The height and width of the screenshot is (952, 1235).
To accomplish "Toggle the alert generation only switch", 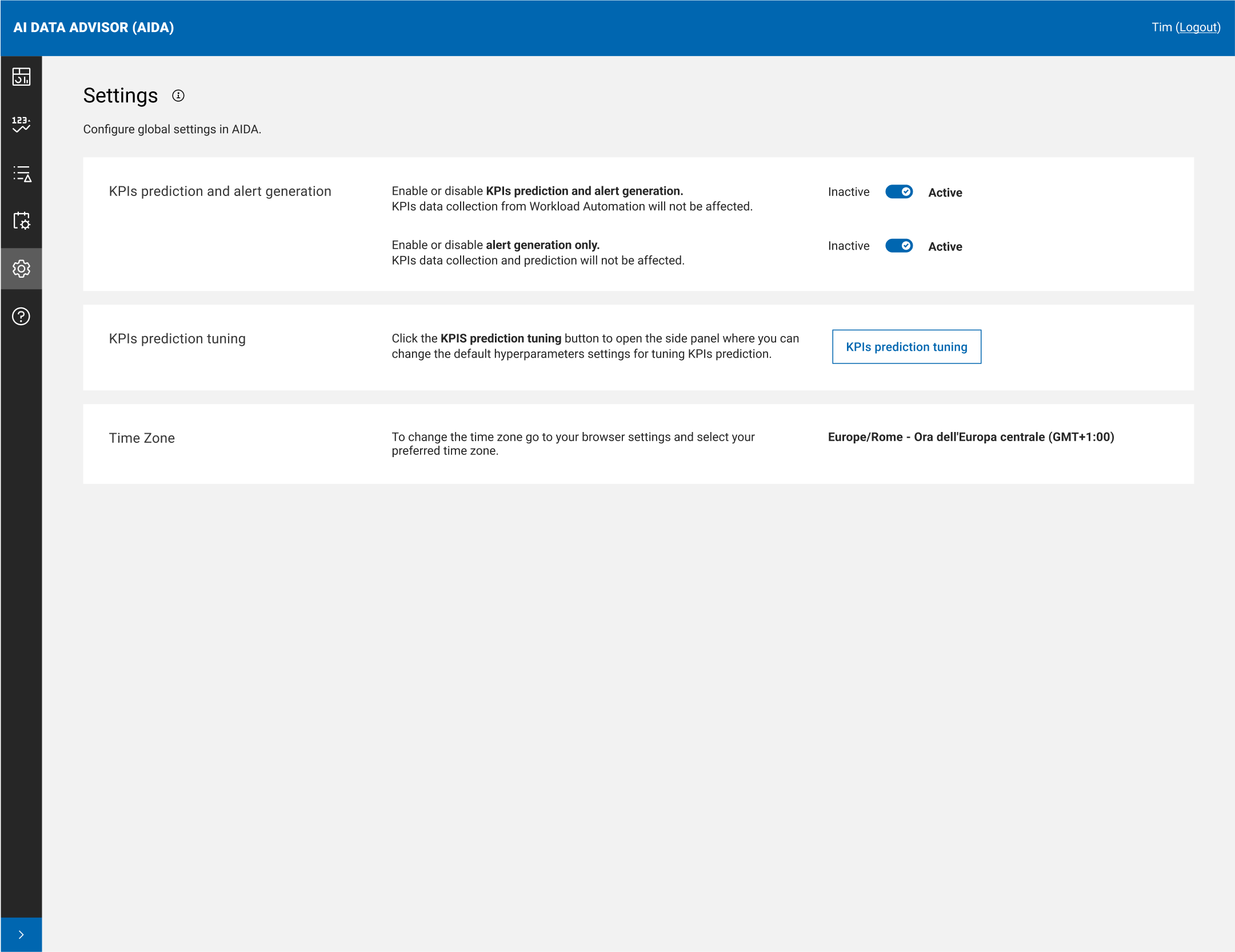I will click(x=898, y=246).
